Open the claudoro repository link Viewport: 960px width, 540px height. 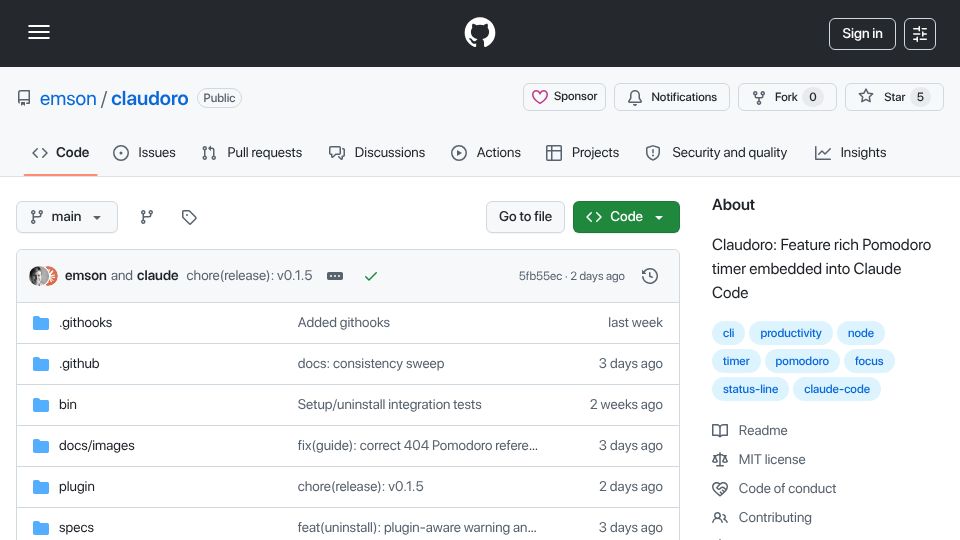coord(149,98)
